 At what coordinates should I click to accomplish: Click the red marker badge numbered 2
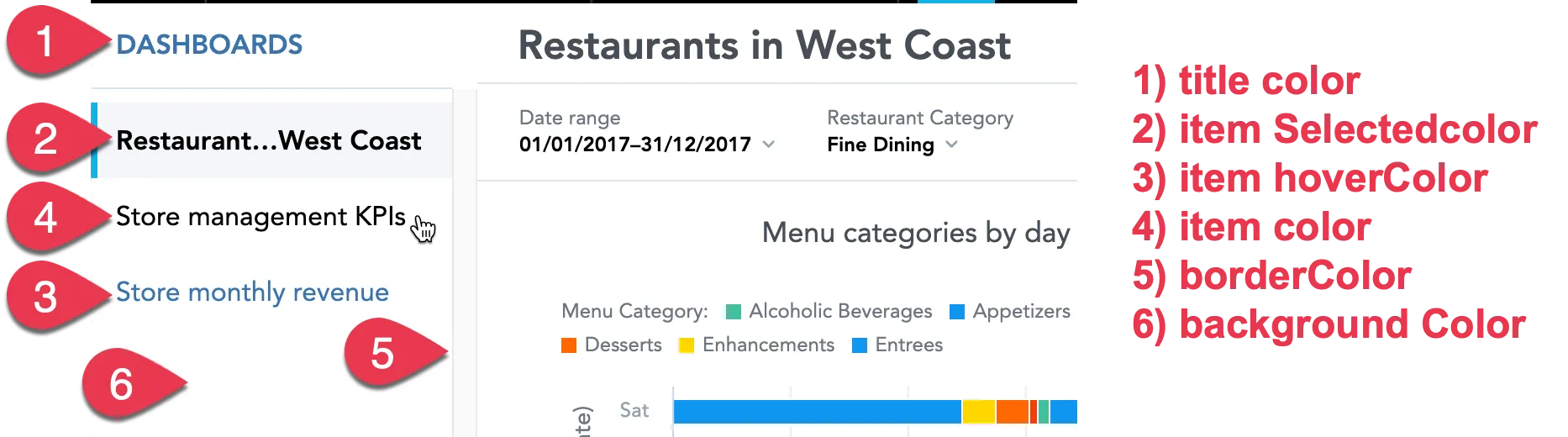coord(44,138)
